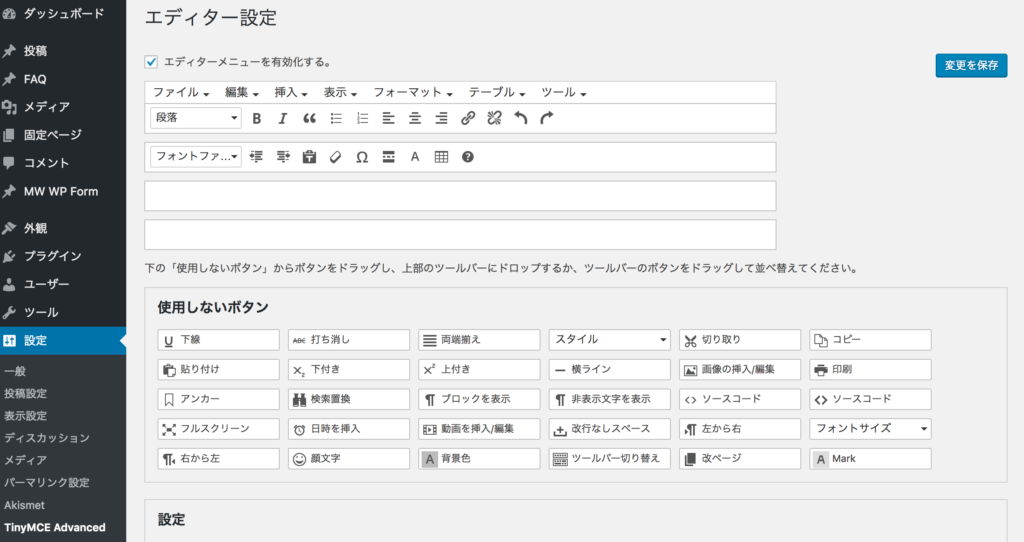Toggle the エディターメニューを有効化する checkbox
The width and height of the screenshot is (1024, 542).
point(152,61)
